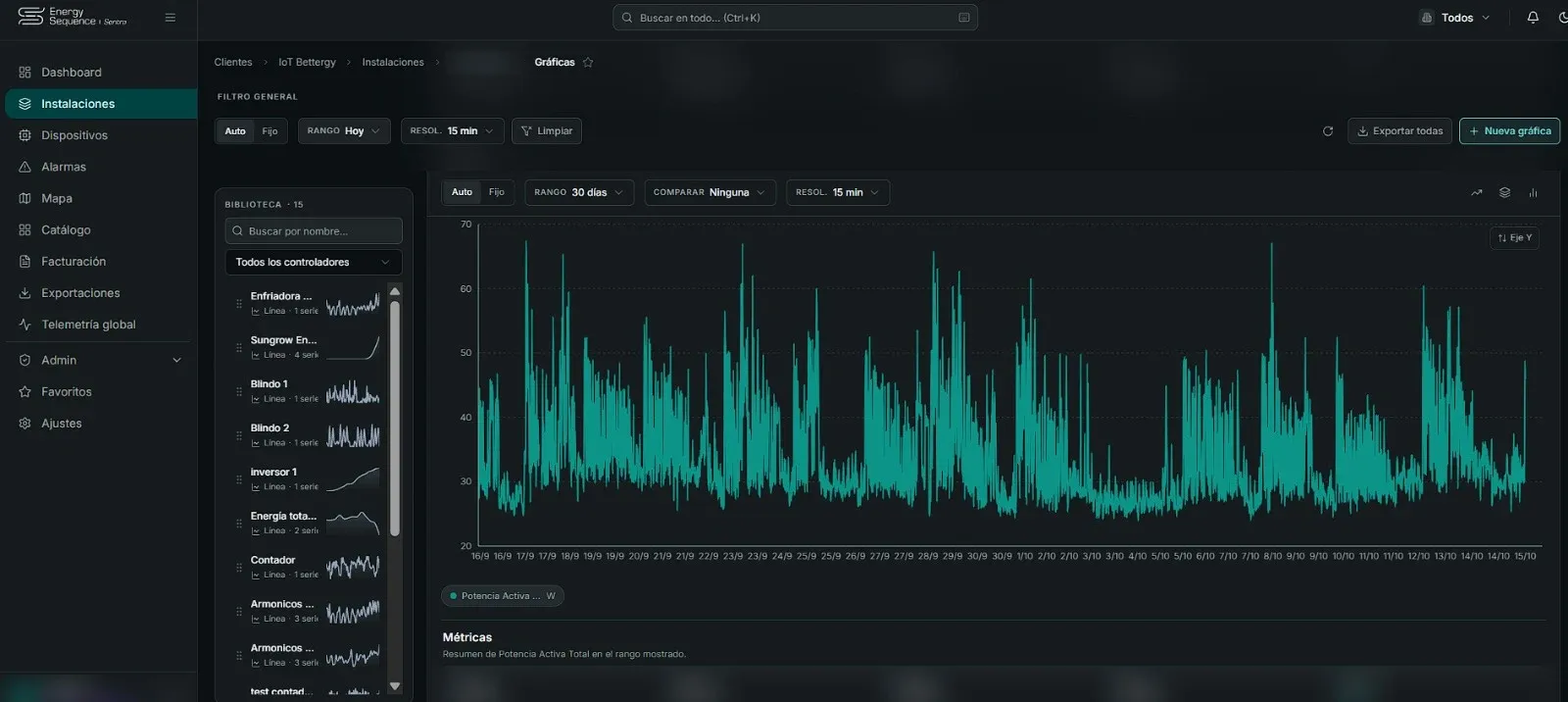Click the Dashboard grid icon in sidebar
The width and height of the screenshot is (1568, 702).
[24, 73]
